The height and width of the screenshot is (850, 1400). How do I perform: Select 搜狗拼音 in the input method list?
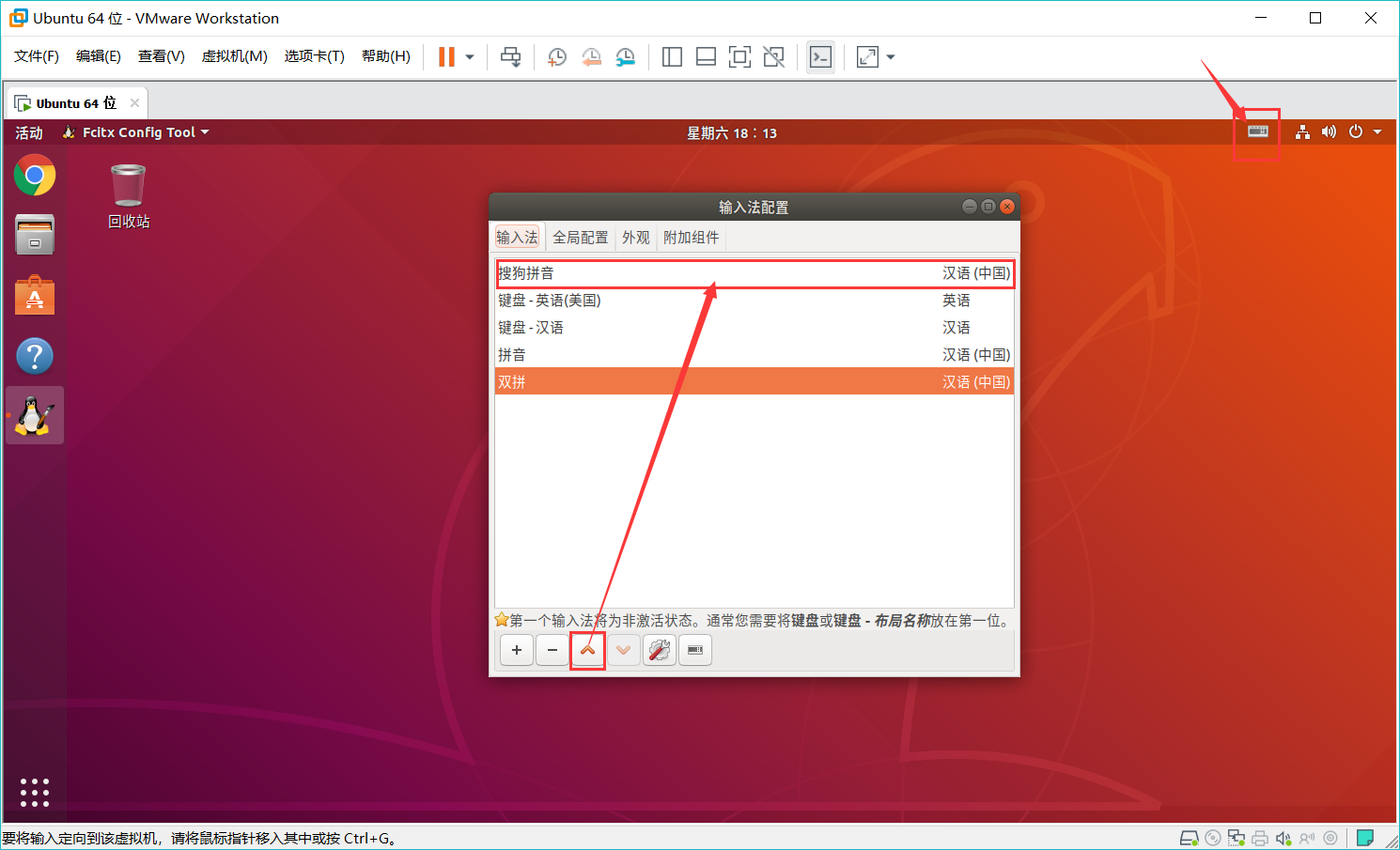pos(754,273)
